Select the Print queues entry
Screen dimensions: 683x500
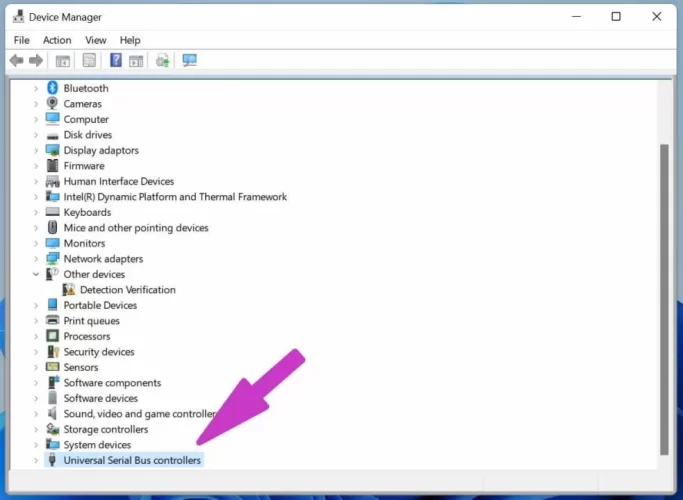[x=91, y=321]
